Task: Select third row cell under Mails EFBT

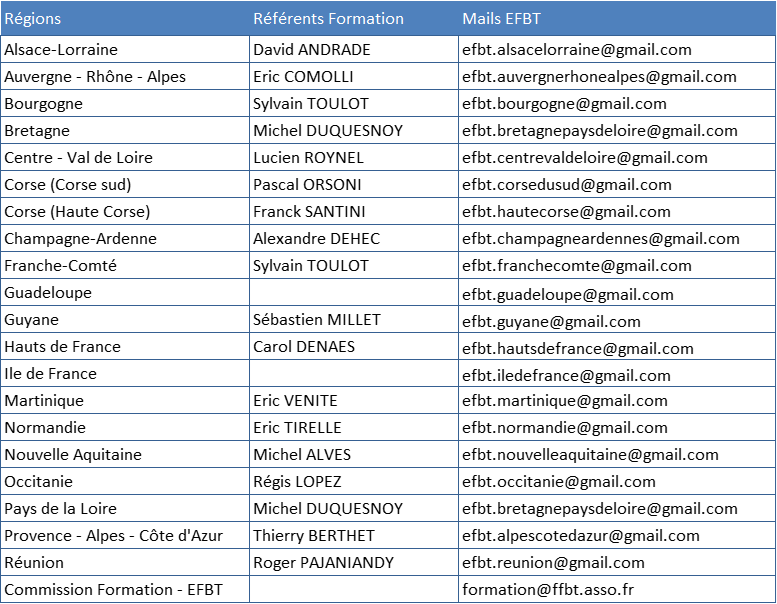Action: (x=617, y=103)
